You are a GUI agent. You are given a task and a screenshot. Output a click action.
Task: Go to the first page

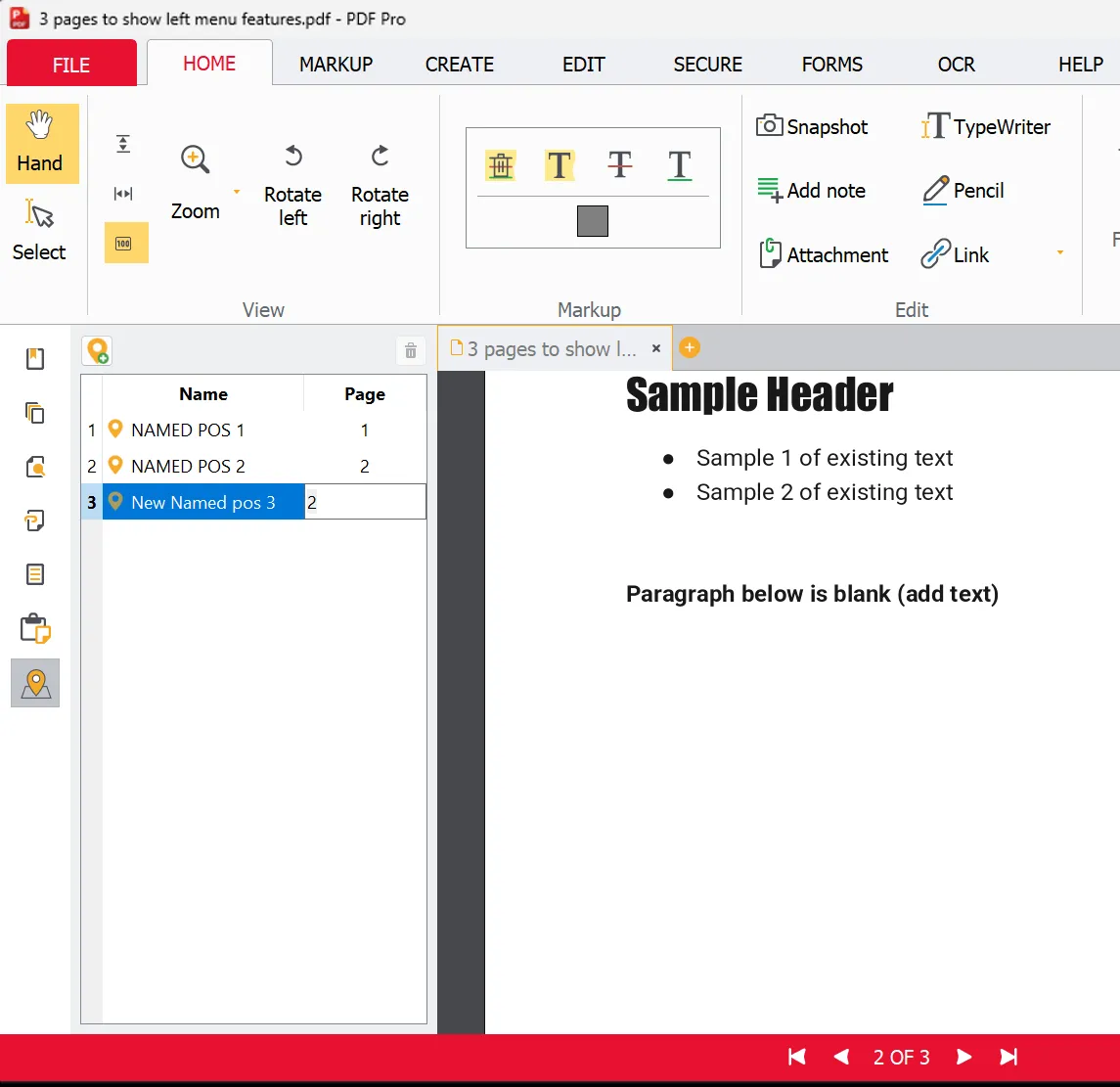pos(797,1057)
